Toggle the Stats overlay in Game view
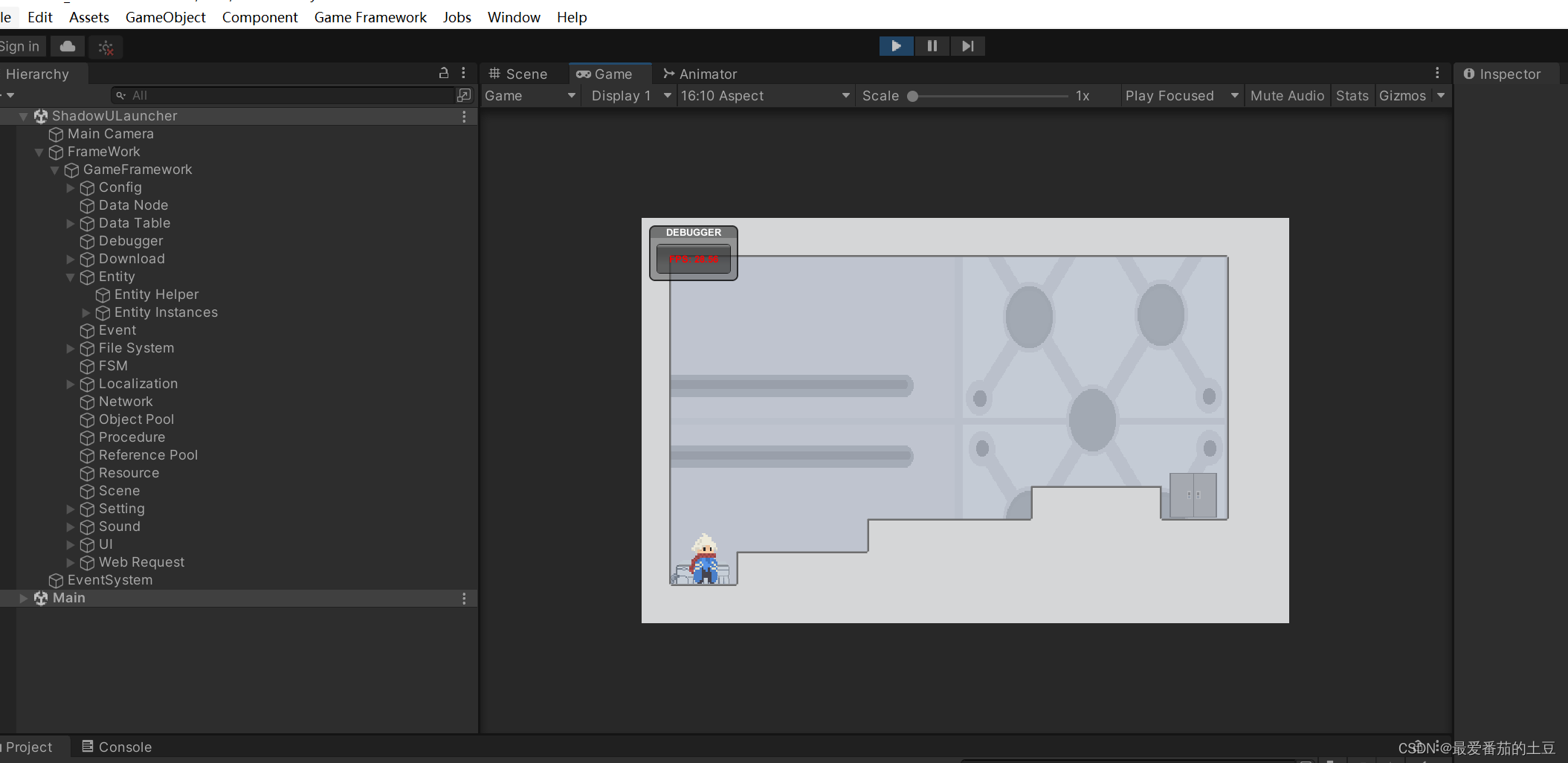 (1352, 95)
